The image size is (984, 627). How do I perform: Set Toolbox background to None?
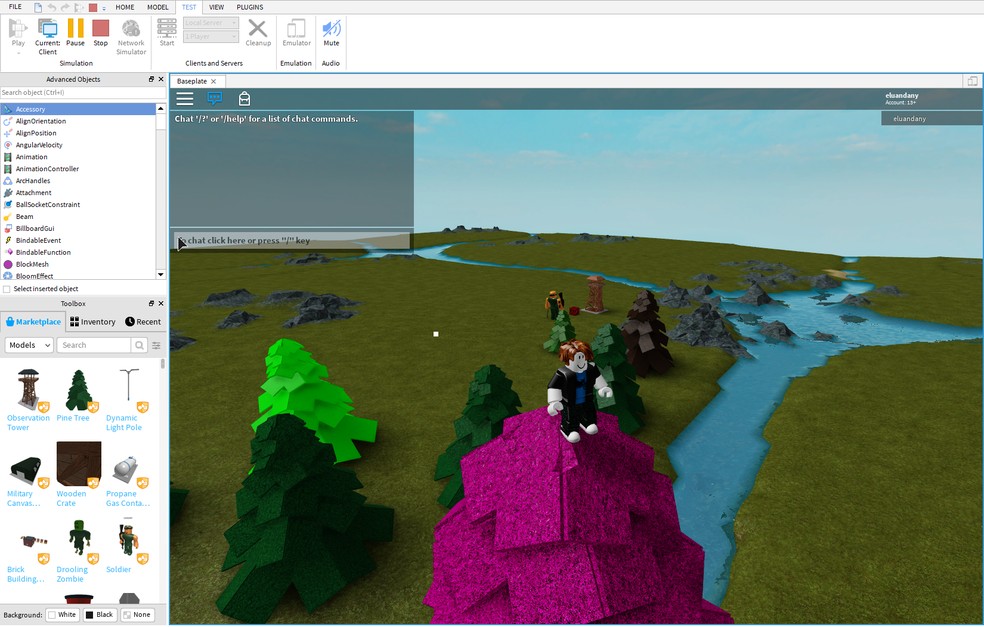pyautogui.click(x=137, y=615)
